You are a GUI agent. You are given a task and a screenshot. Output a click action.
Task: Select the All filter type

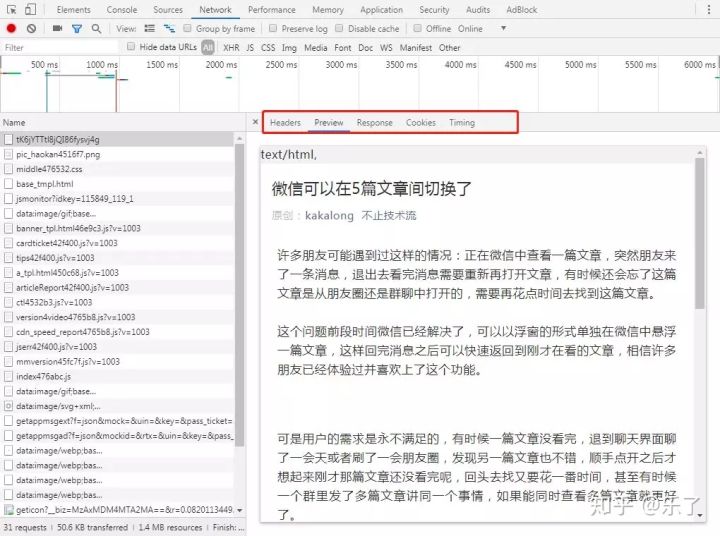pyautogui.click(x=208, y=47)
